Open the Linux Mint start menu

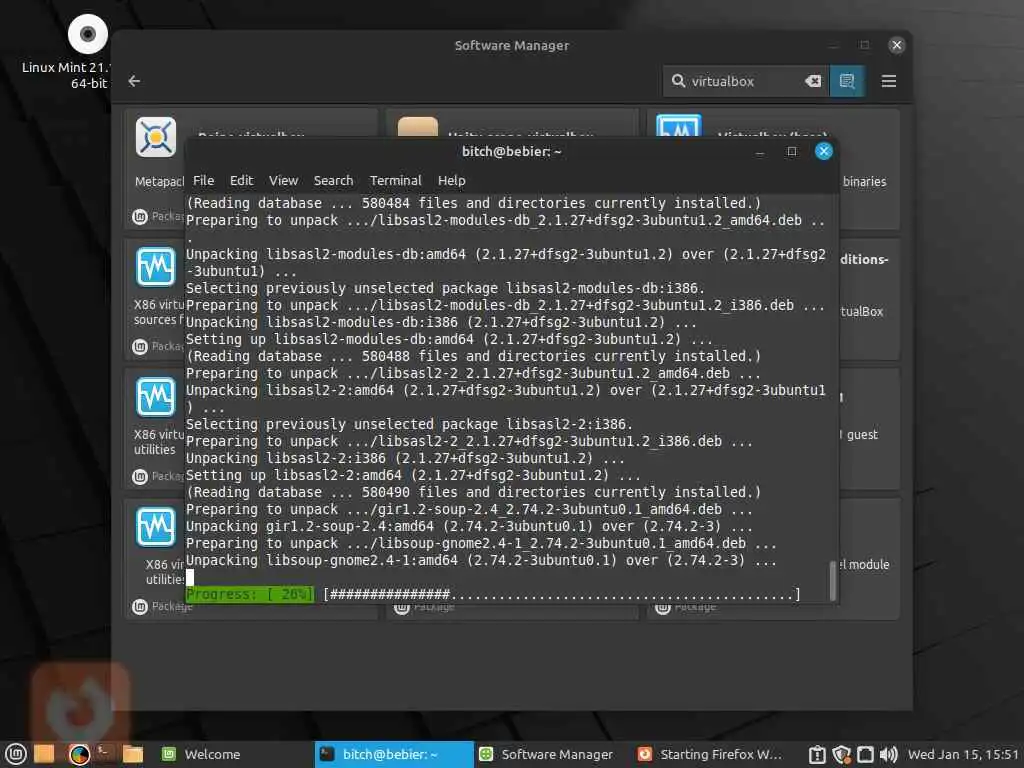click(16, 754)
